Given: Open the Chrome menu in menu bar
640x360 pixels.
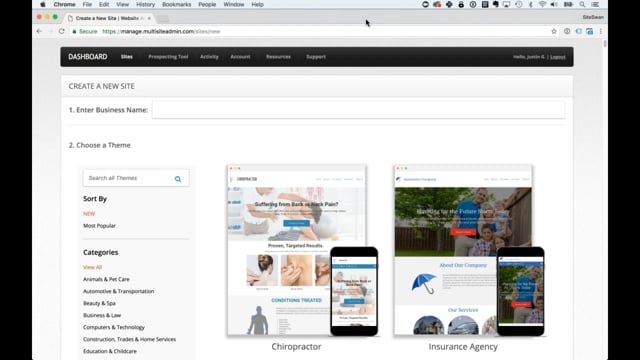Looking at the screenshot, I should [64, 4].
